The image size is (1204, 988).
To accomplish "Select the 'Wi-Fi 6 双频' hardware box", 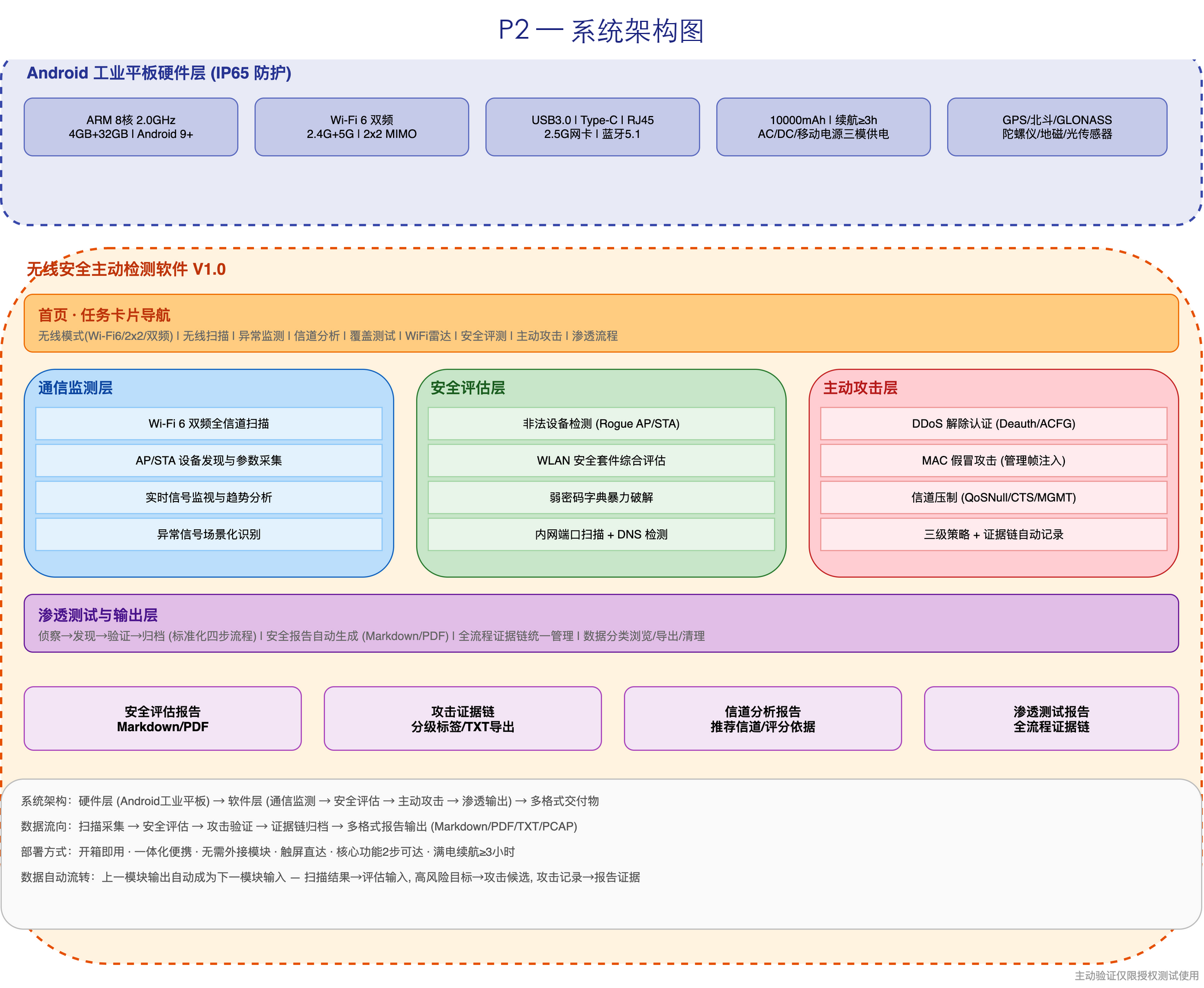I will click(x=362, y=127).
